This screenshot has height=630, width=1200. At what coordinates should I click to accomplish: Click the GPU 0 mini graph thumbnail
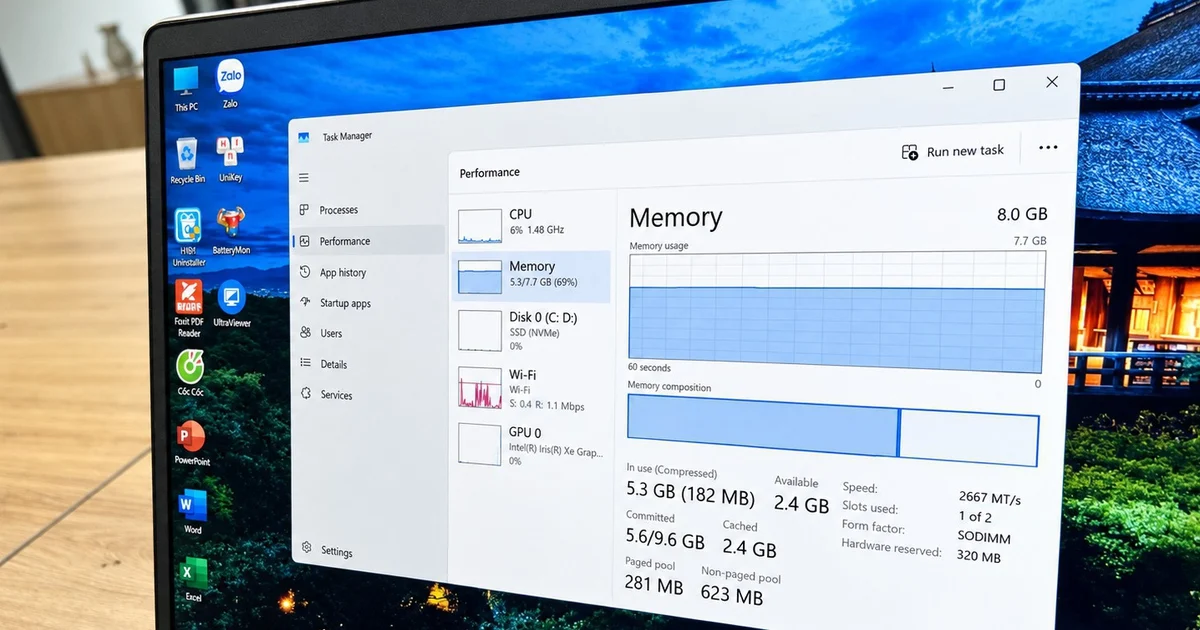click(480, 444)
